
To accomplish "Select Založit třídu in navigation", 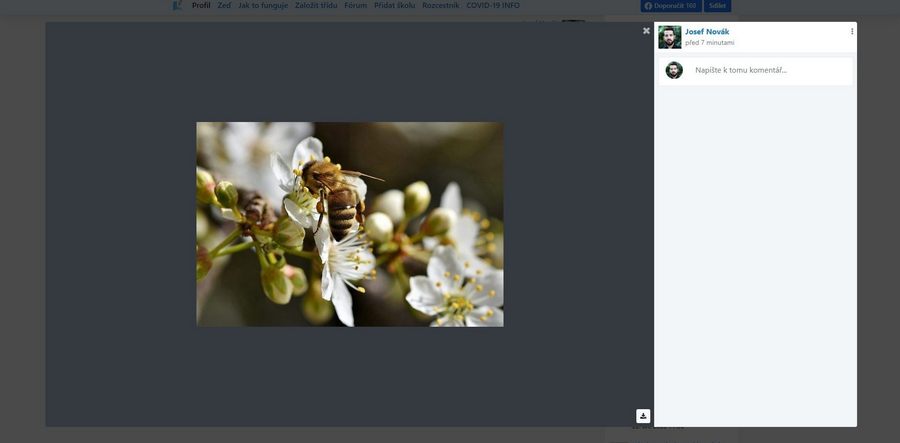I will [316, 6].
